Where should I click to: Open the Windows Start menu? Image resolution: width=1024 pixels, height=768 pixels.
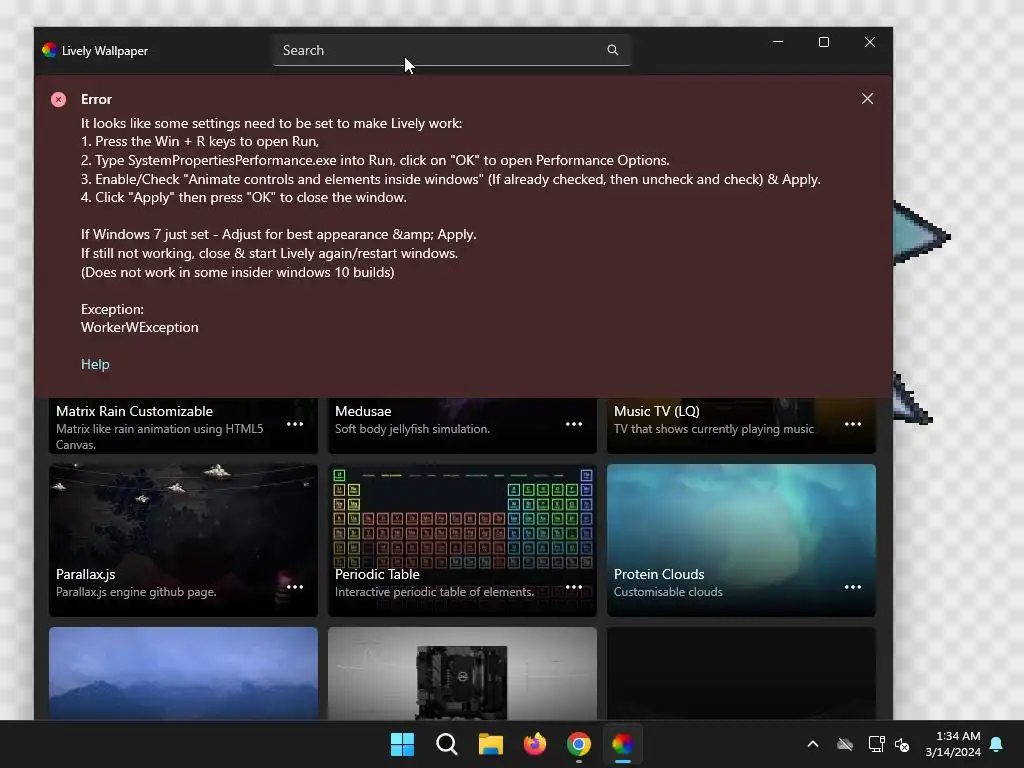(402, 744)
